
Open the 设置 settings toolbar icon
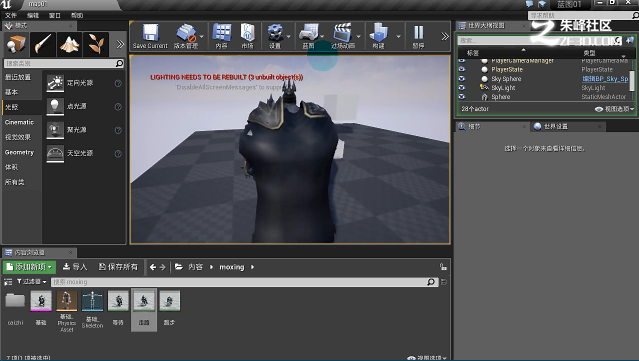(275, 36)
